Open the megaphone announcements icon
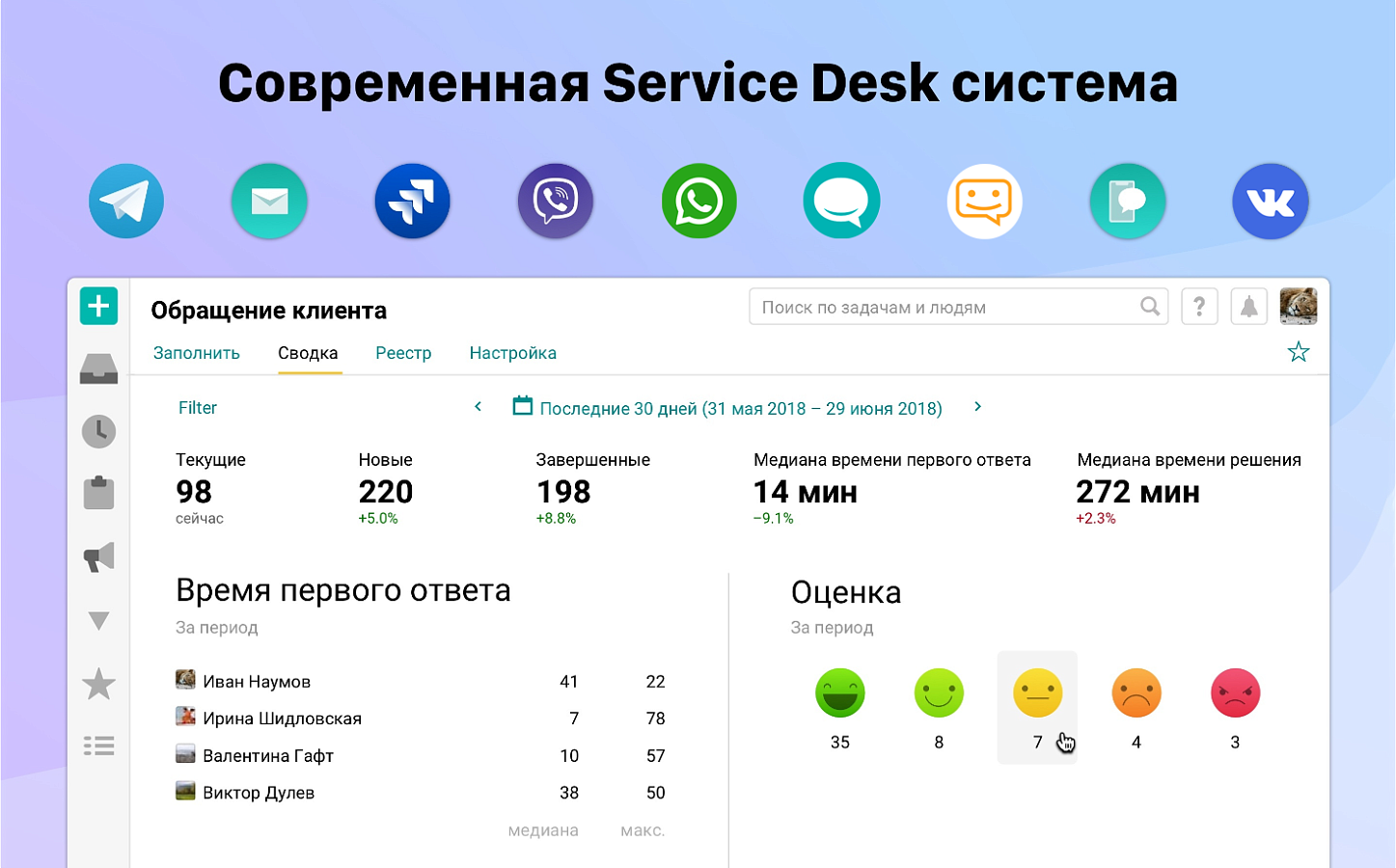Viewport: 1396px width, 868px height. point(98,556)
